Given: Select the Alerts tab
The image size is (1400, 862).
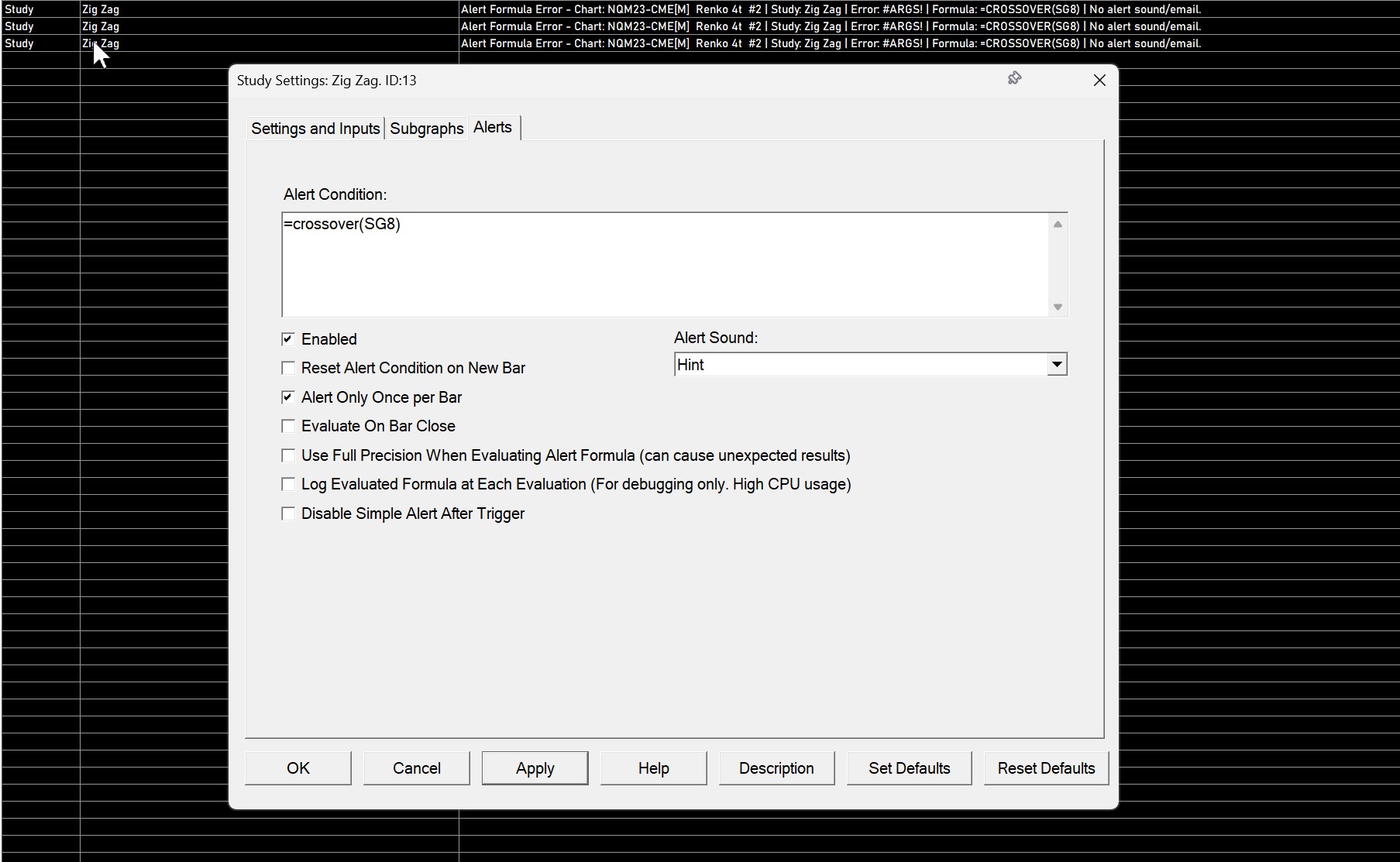Looking at the screenshot, I should point(494,127).
